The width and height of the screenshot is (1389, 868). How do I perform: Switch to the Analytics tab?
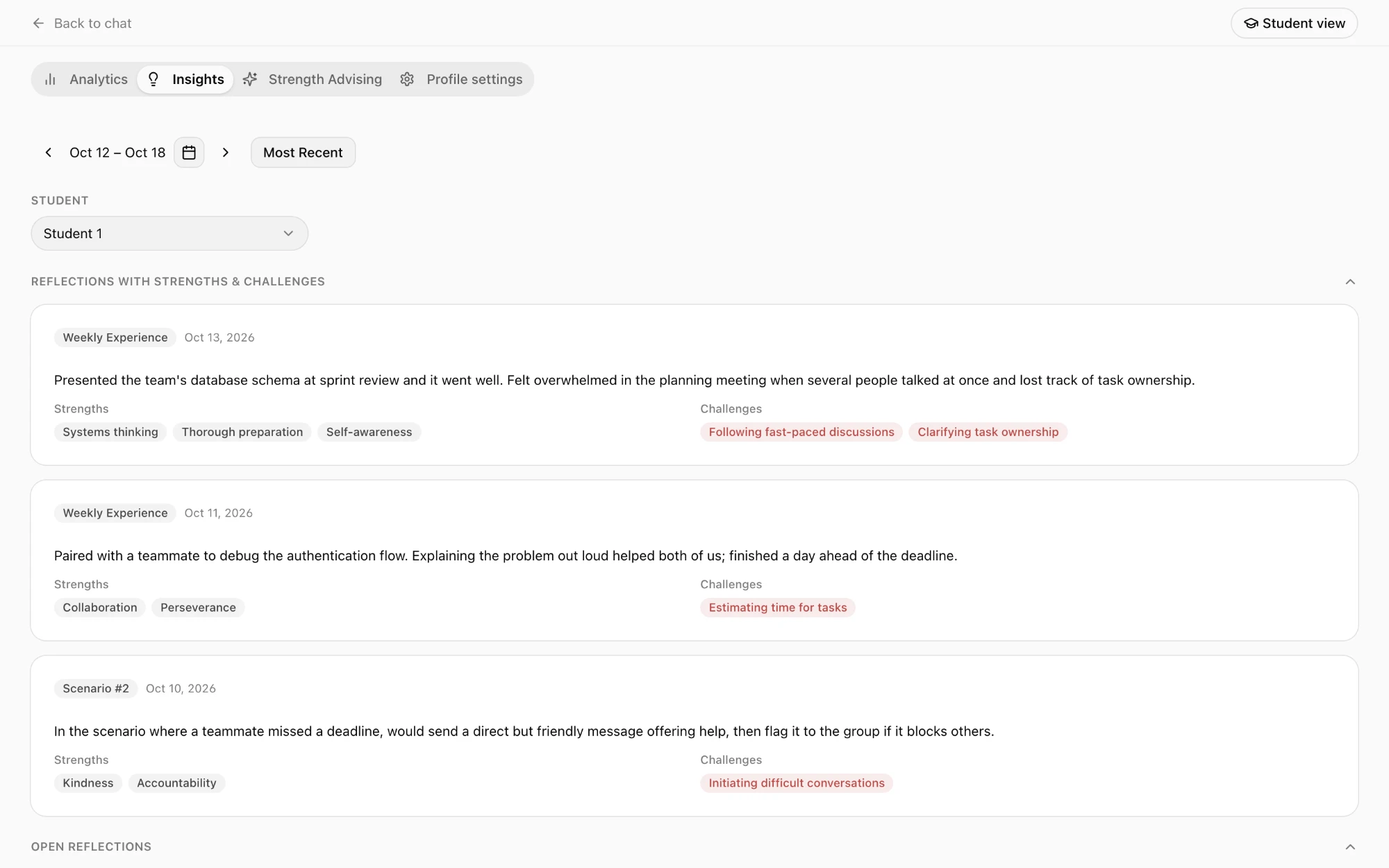[86, 79]
